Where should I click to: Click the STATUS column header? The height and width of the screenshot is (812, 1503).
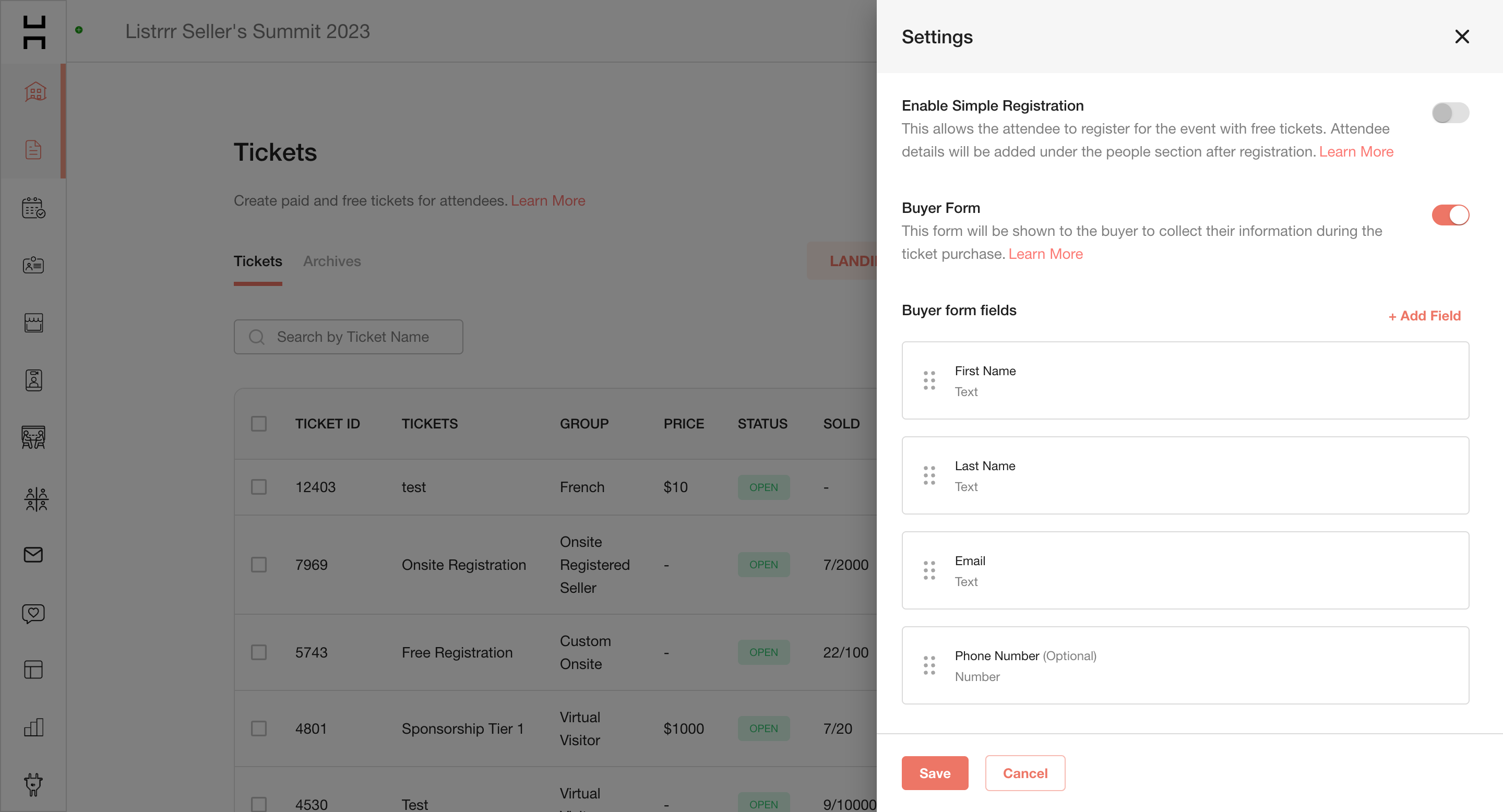pos(762,424)
